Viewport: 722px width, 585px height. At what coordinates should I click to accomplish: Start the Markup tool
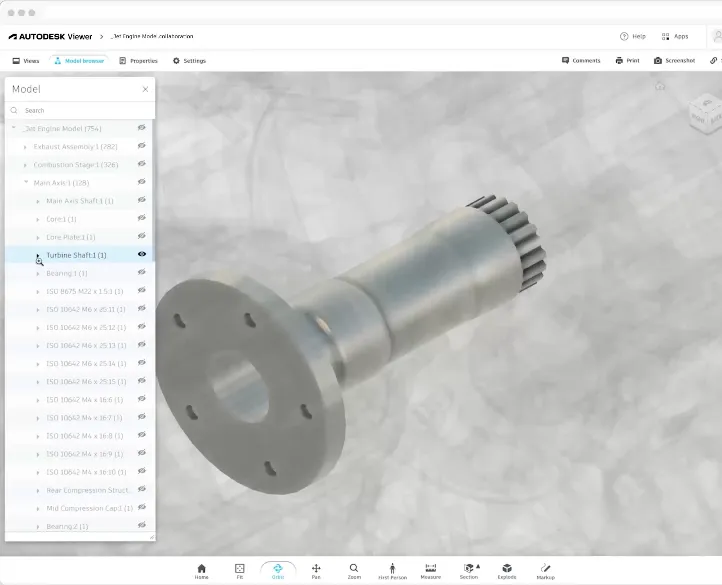(x=545, y=571)
